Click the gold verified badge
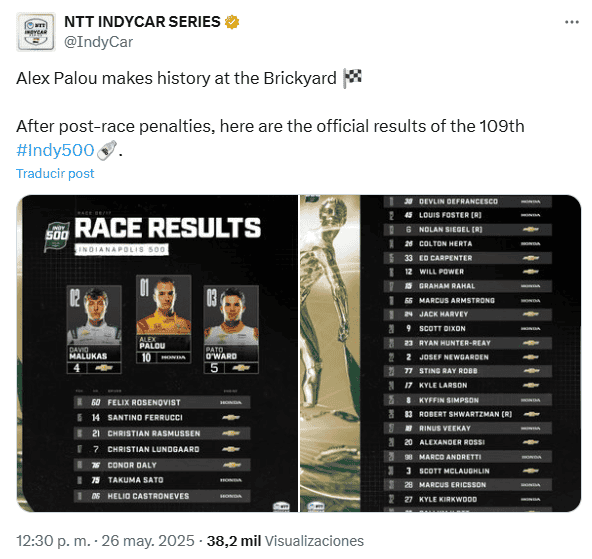Viewport: 592px width, 559px height. (x=232, y=22)
